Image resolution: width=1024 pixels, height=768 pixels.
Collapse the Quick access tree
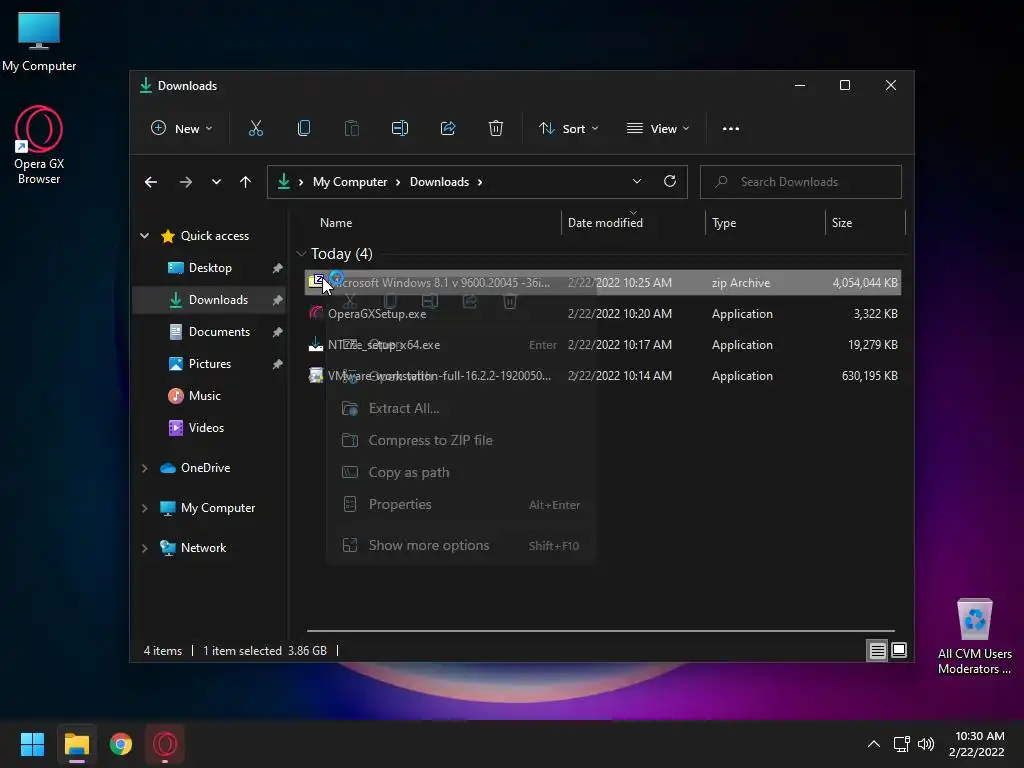[144, 236]
